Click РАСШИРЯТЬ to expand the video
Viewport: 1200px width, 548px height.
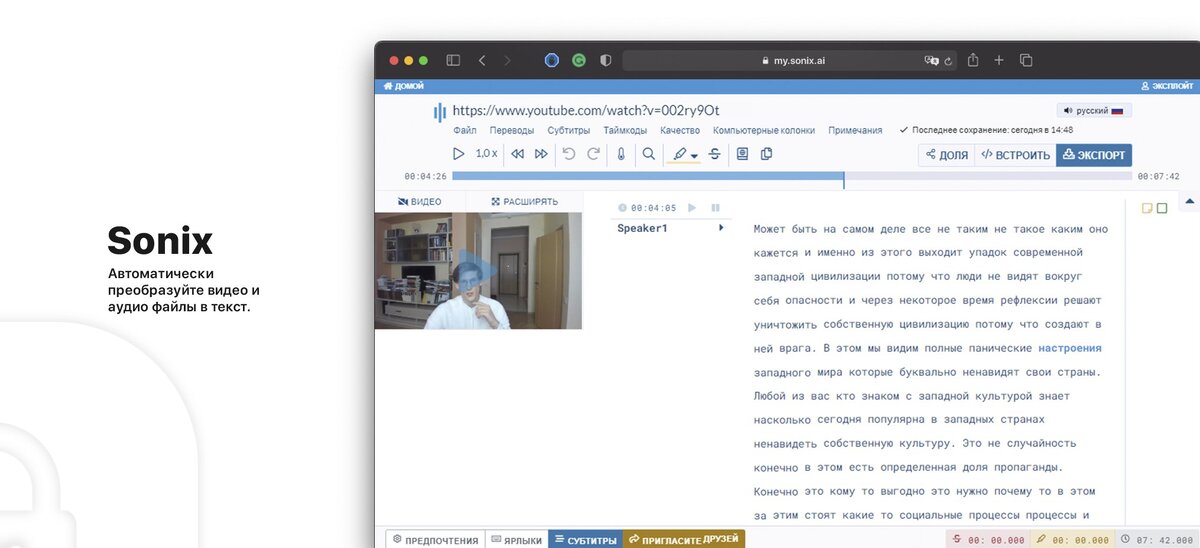(524, 202)
